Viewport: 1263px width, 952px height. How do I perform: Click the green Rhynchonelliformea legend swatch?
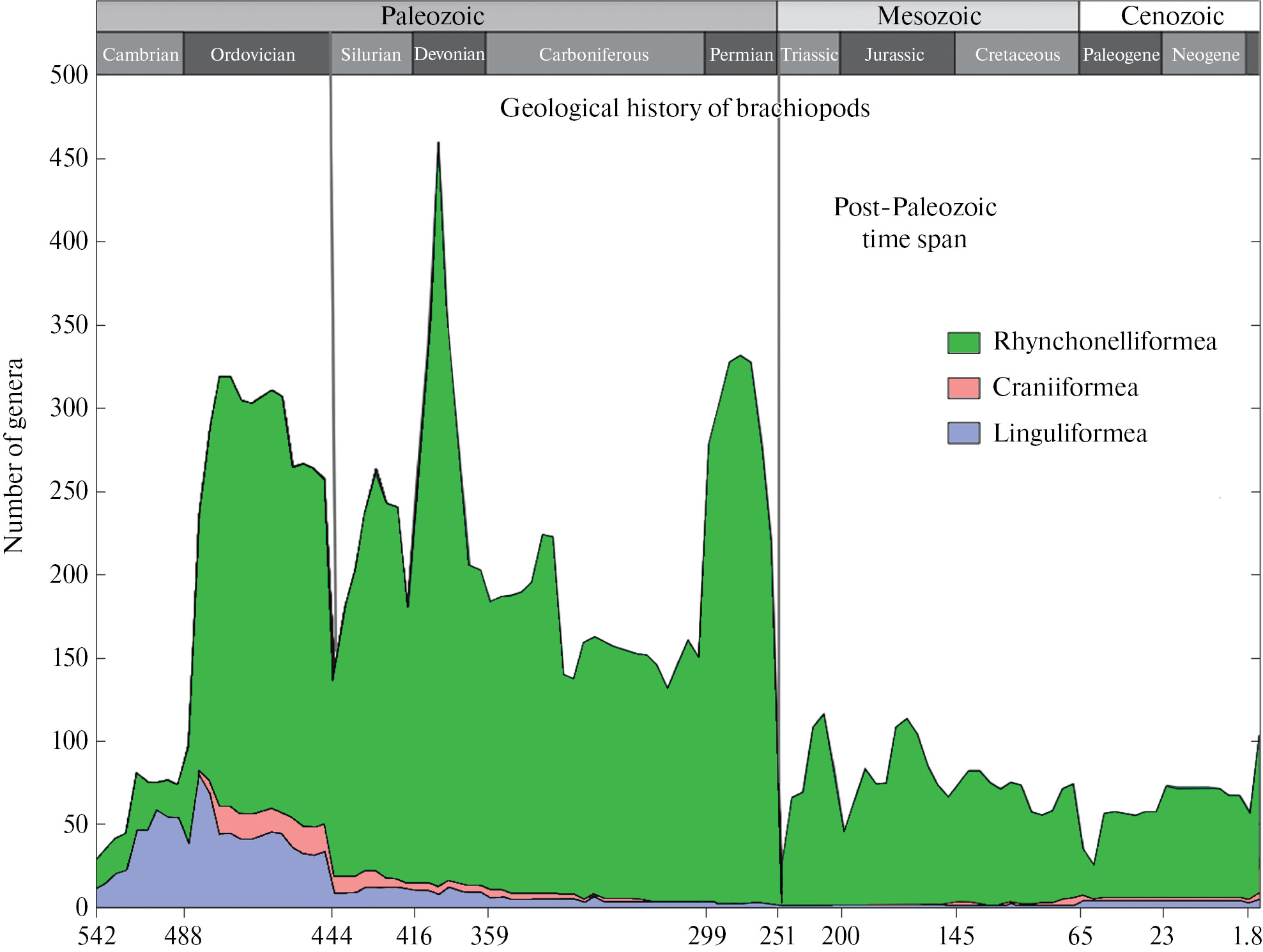click(x=963, y=342)
